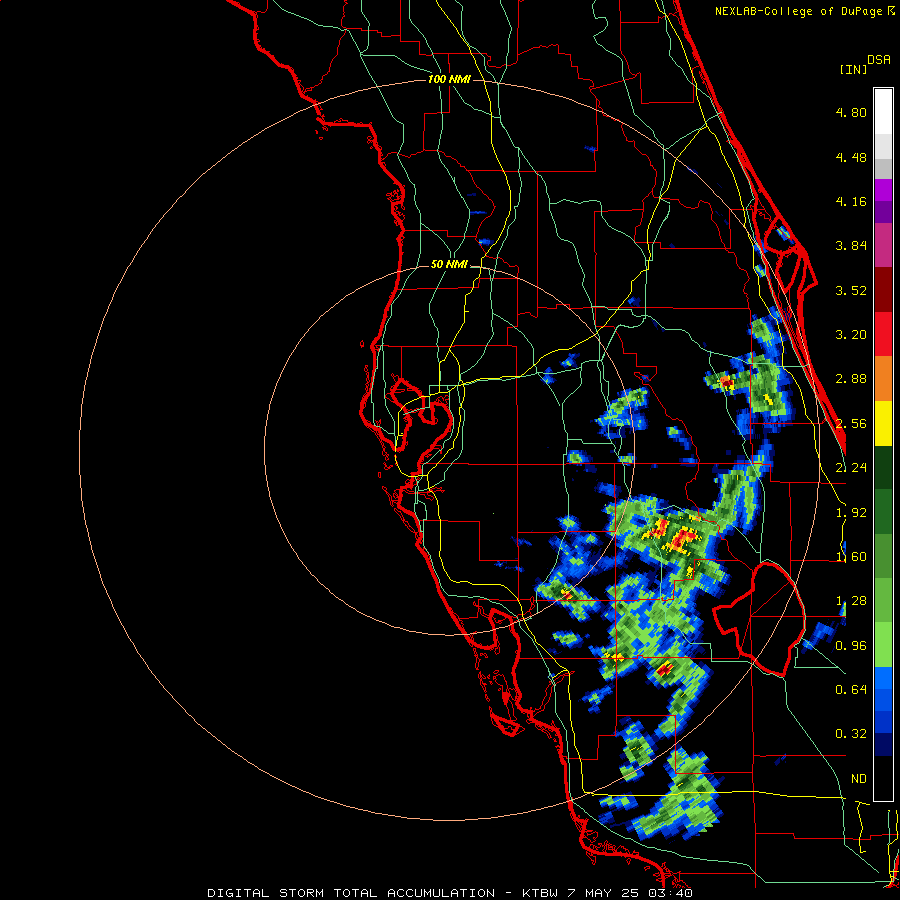This screenshot has width=900, height=900.
Task: Pick the orange legend swatch
Action: tap(883, 378)
